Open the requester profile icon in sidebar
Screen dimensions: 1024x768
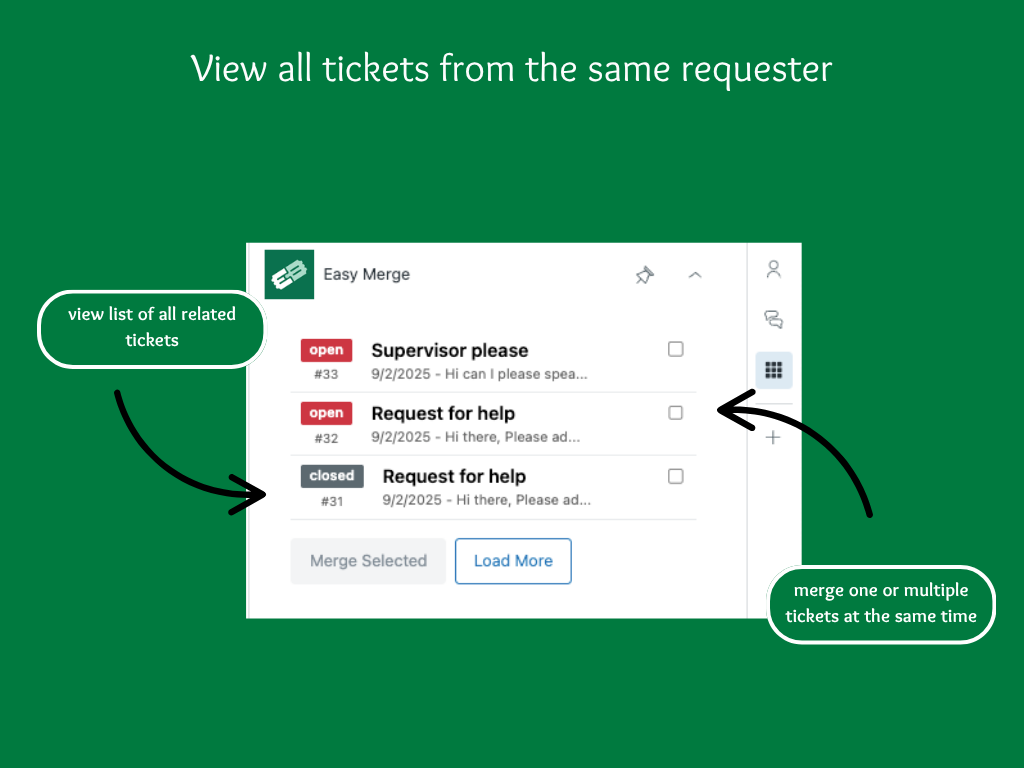click(x=773, y=269)
